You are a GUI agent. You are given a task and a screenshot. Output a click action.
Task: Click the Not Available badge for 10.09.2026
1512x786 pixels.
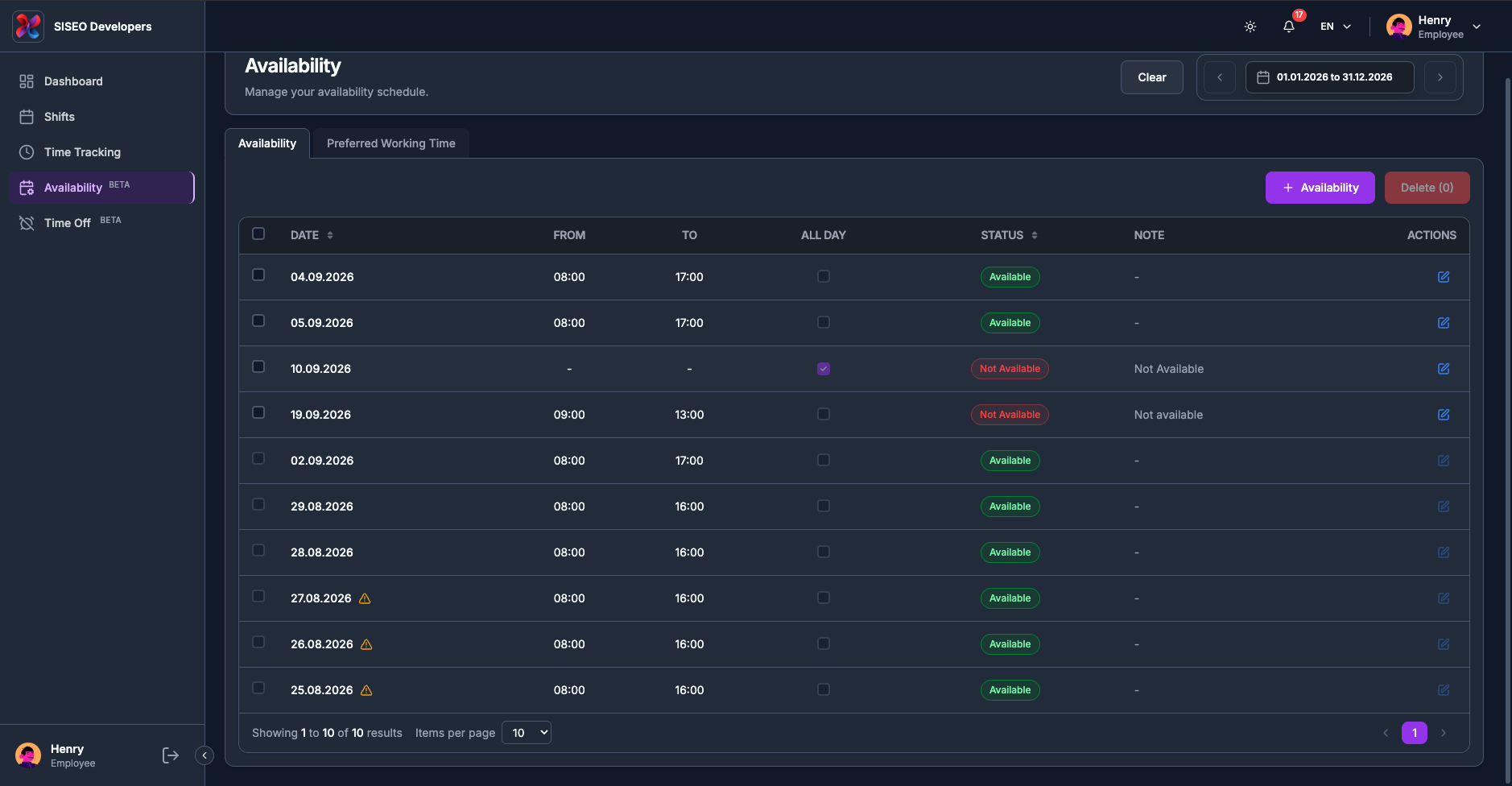coord(1010,369)
